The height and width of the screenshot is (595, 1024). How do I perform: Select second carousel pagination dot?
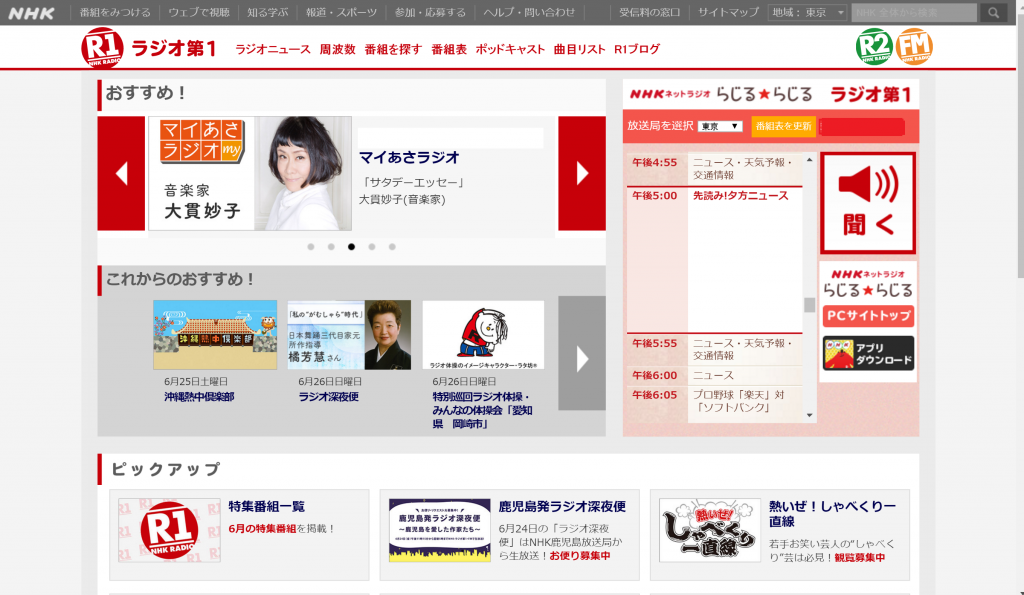click(331, 247)
